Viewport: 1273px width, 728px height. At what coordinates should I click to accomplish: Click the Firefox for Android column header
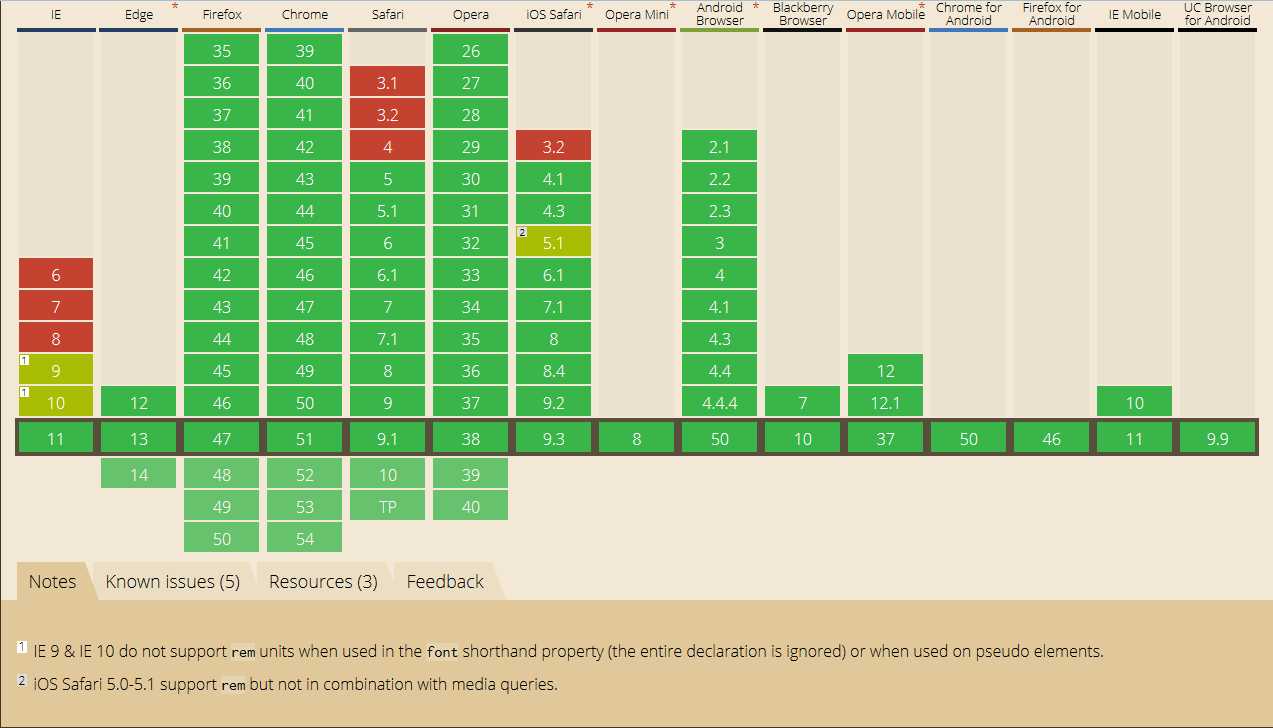point(1052,15)
